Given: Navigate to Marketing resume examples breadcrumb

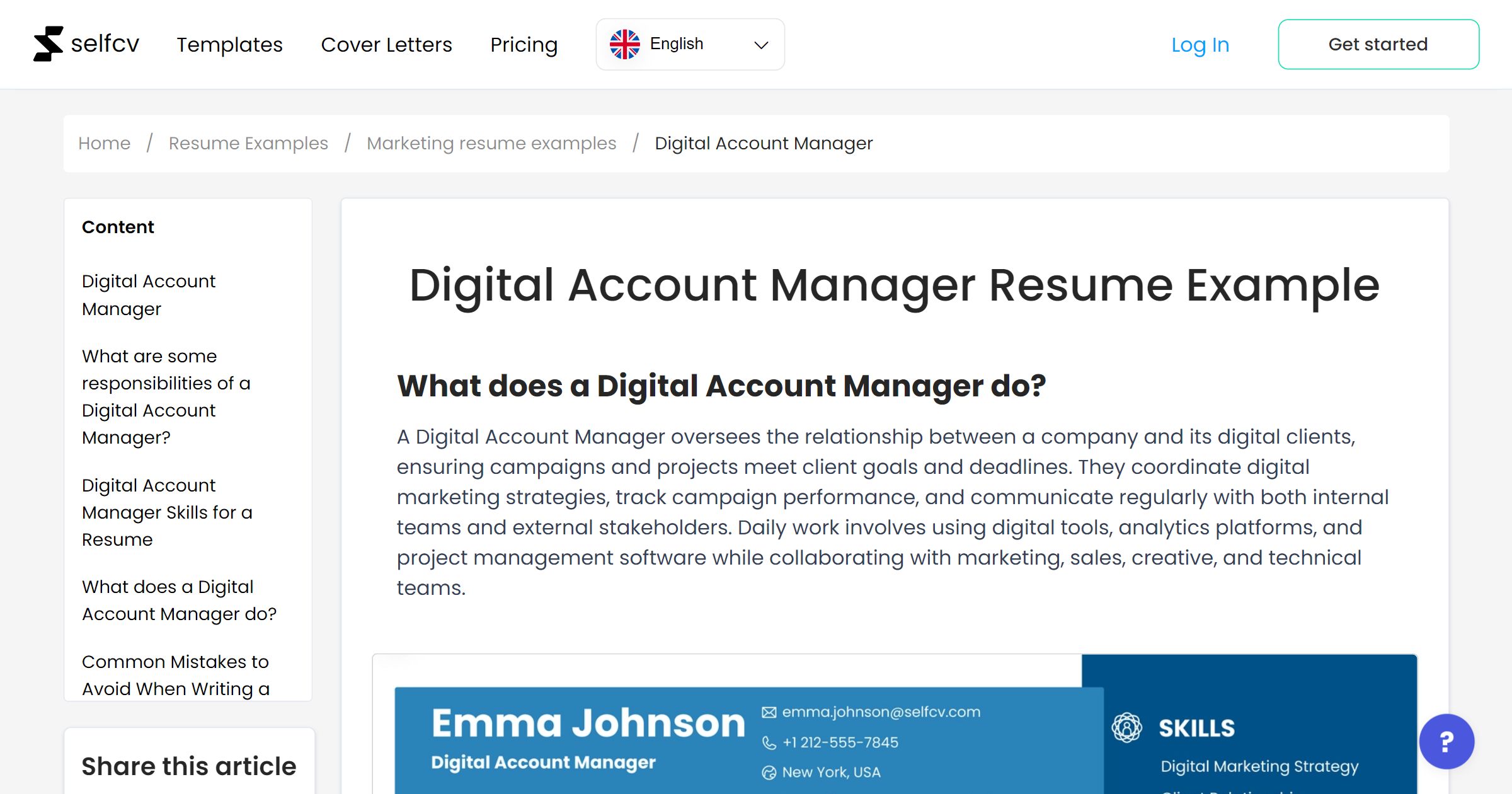Looking at the screenshot, I should [x=491, y=143].
